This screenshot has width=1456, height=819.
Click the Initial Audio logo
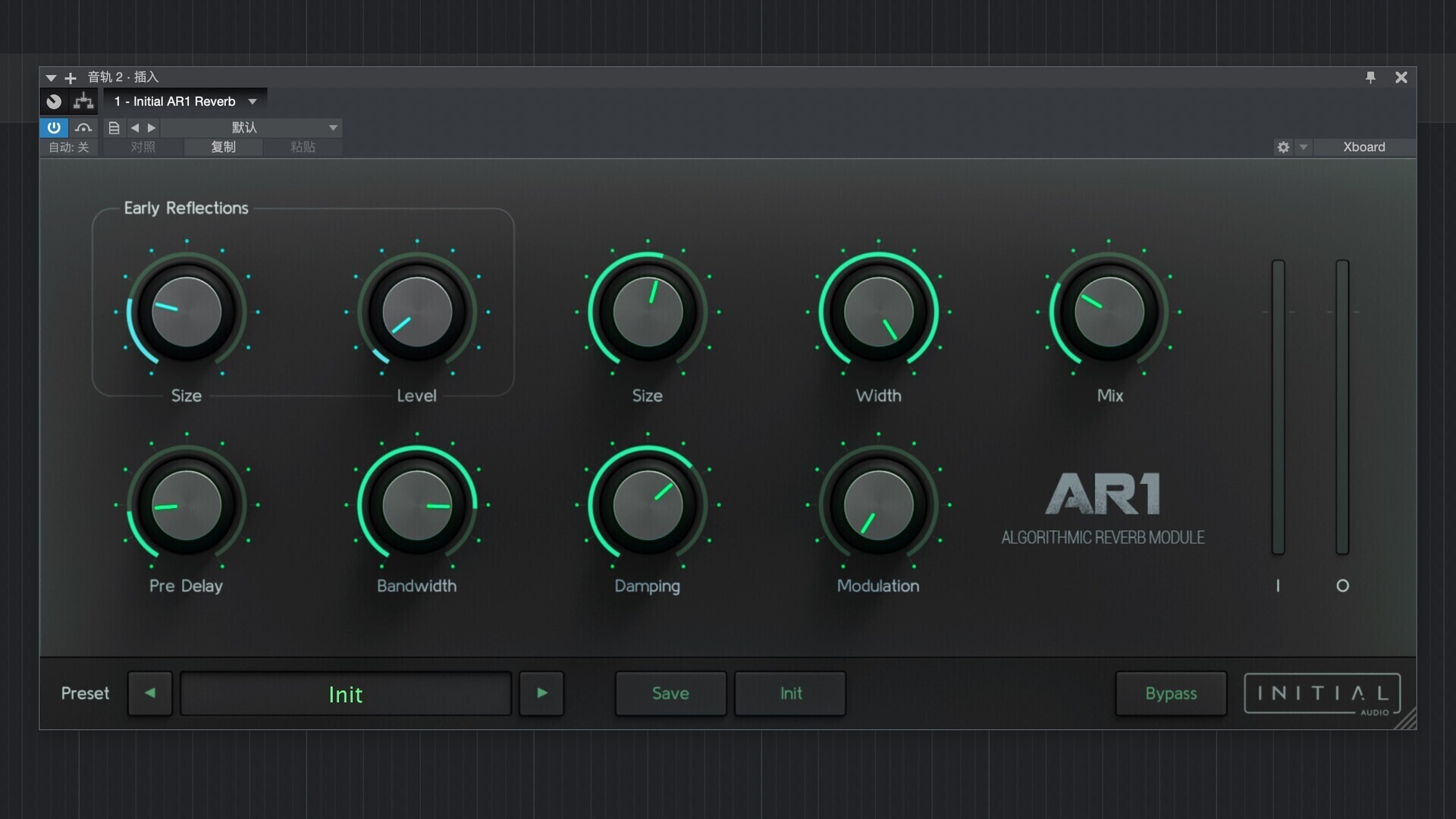pos(1322,693)
